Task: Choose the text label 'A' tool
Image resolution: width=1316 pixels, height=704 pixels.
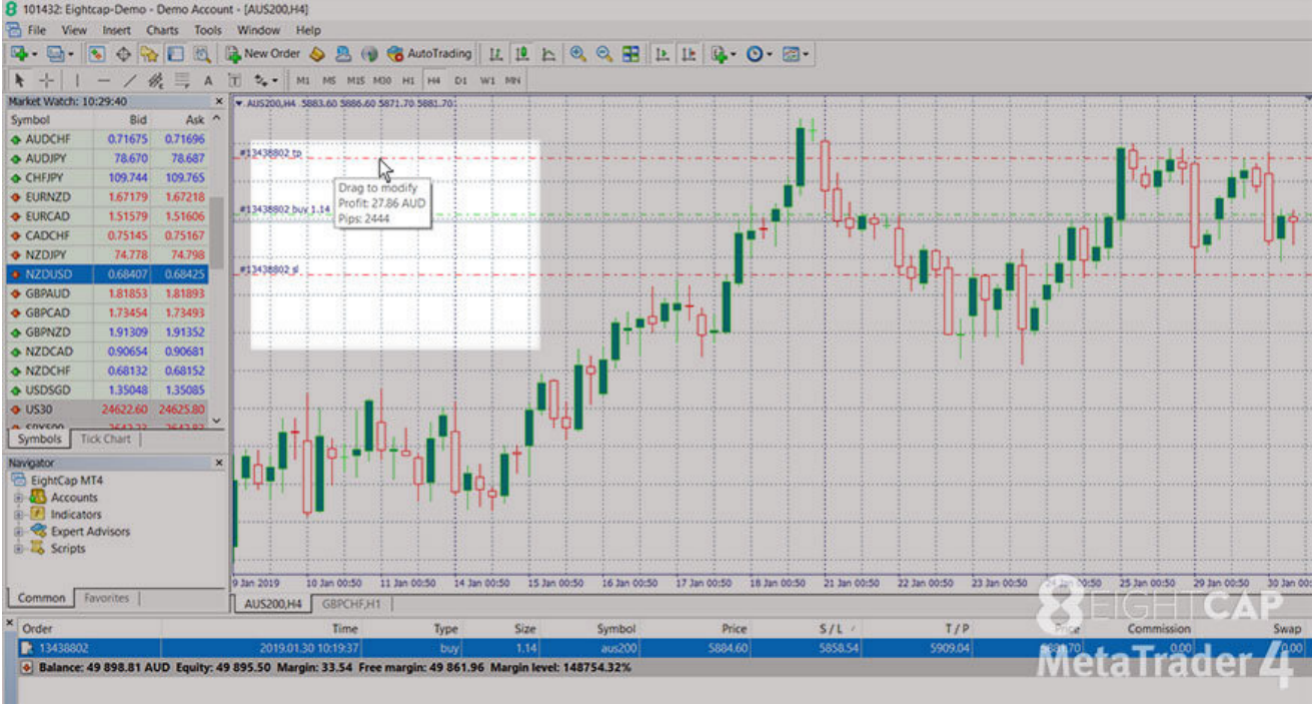Action: point(208,80)
